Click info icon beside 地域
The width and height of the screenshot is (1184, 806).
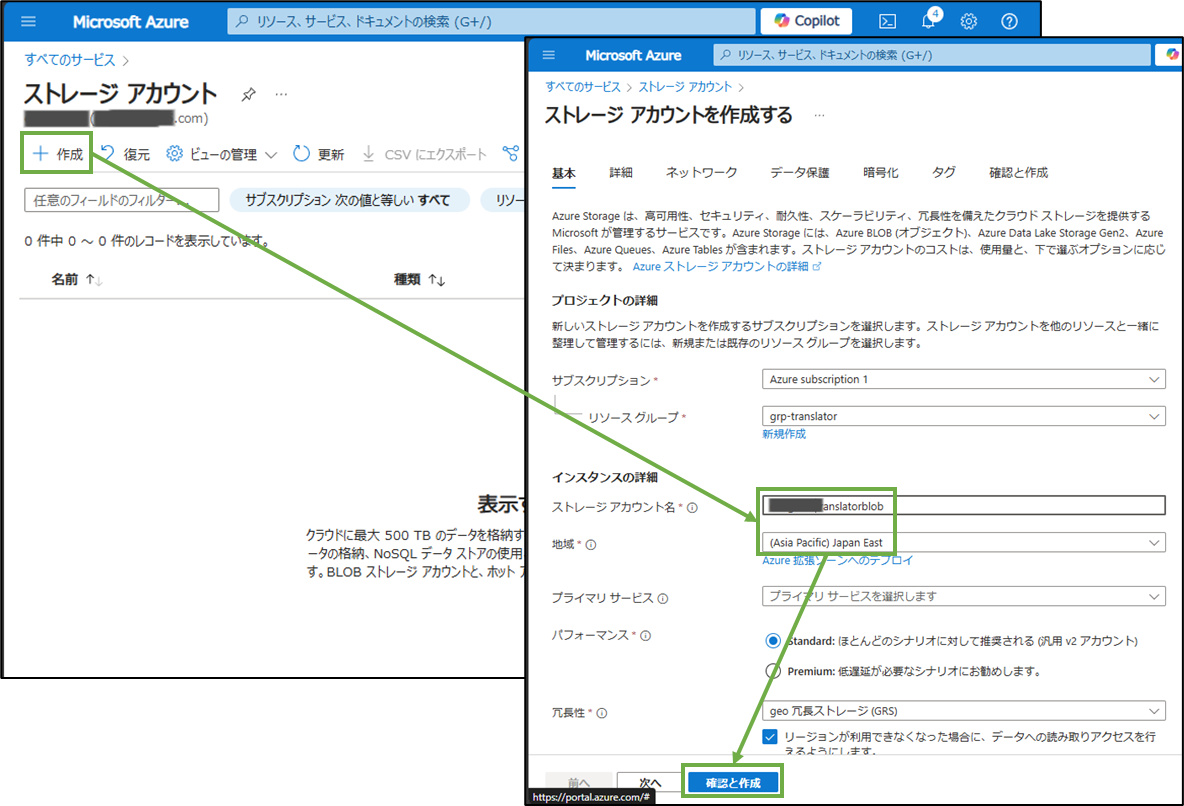click(x=591, y=545)
